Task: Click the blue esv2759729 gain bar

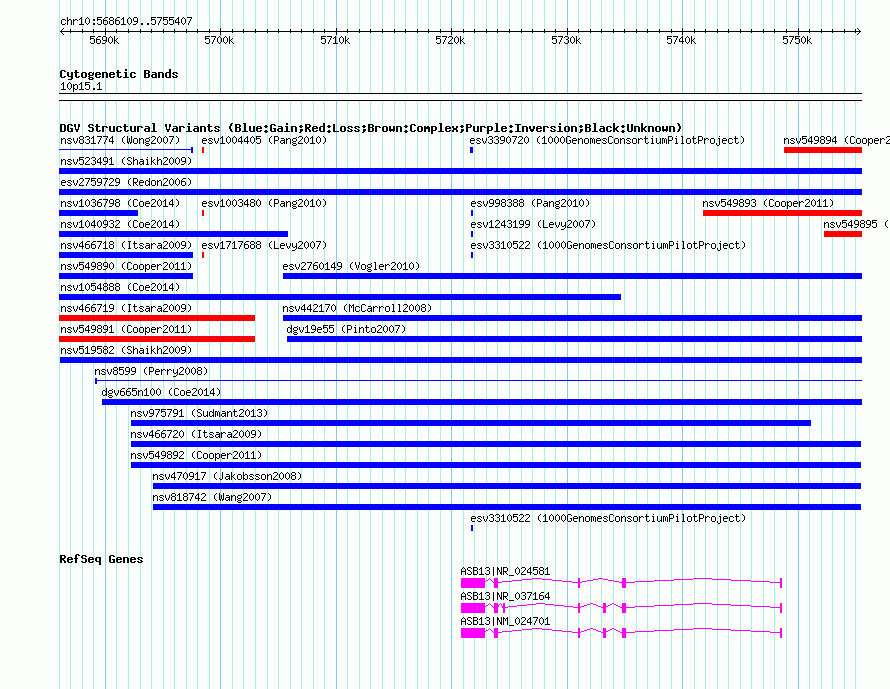Action: click(460, 192)
